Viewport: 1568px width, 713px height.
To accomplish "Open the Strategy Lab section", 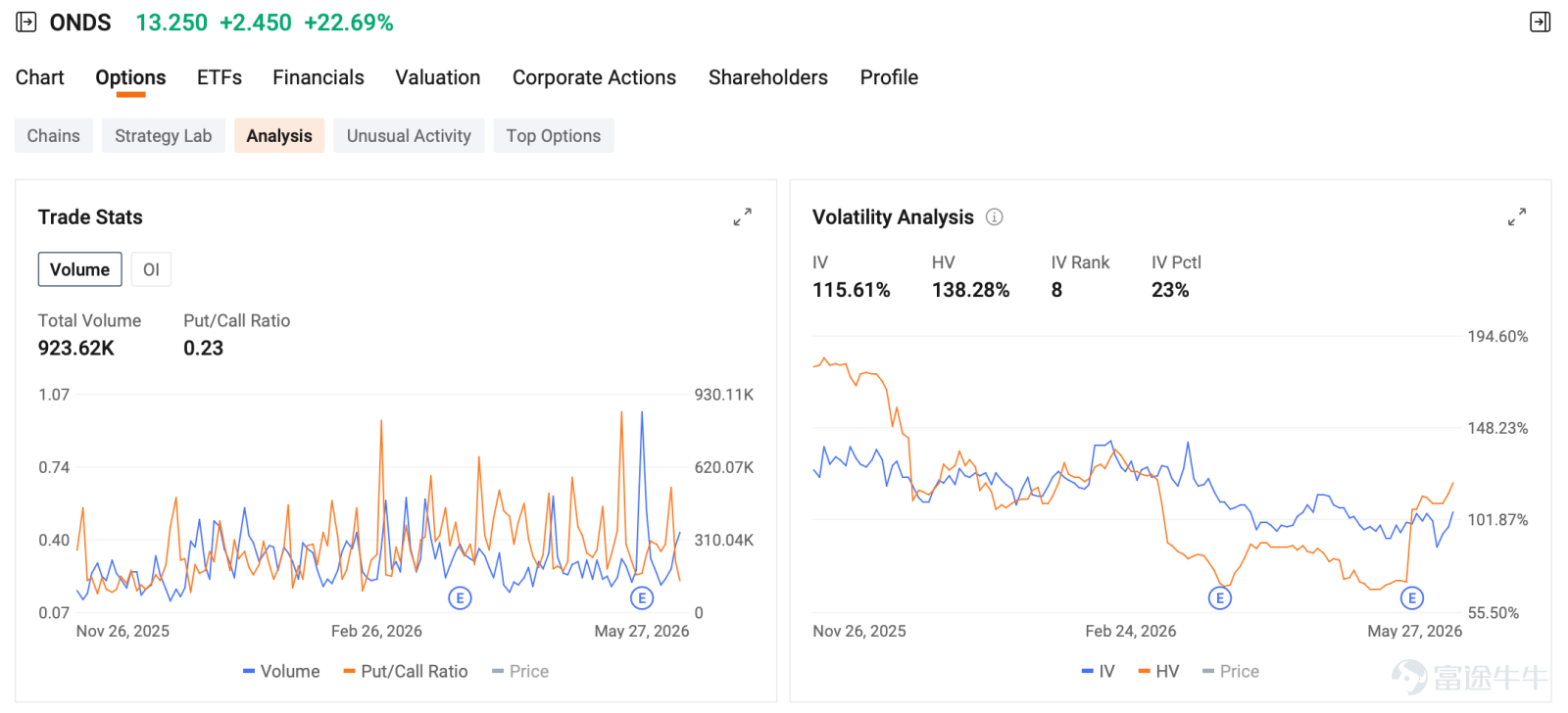I will pos(164,136).
